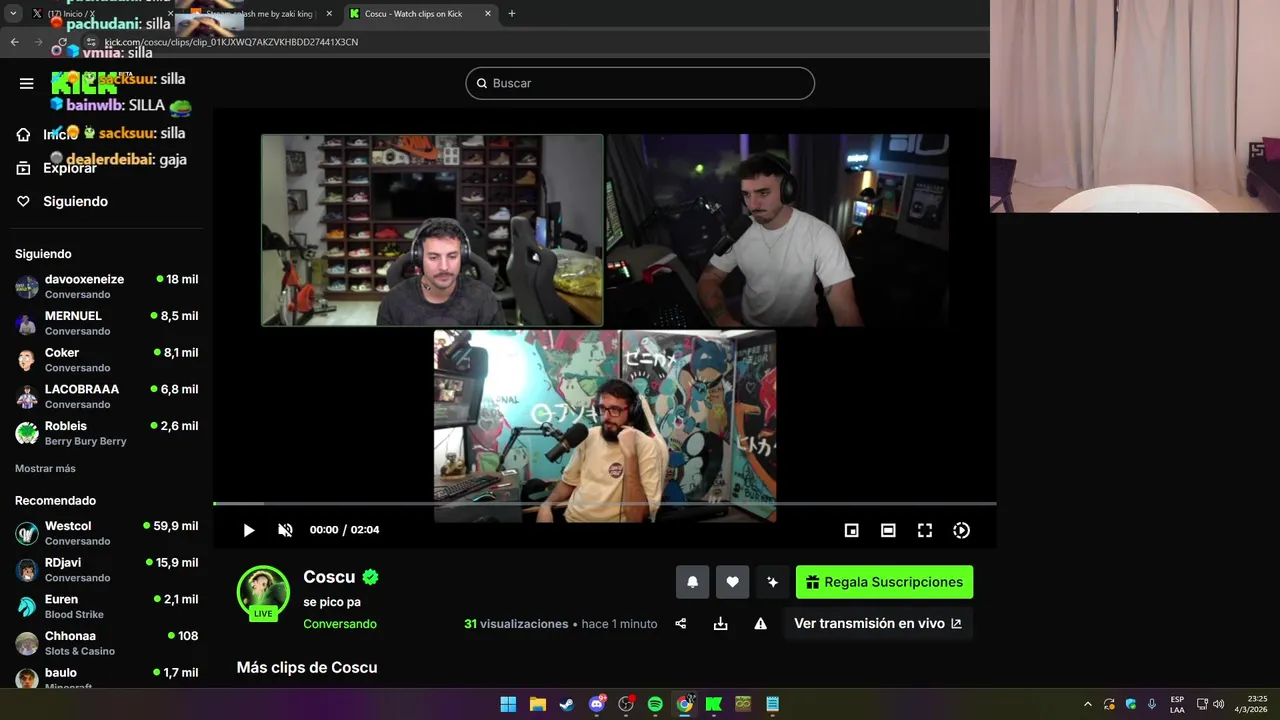Seek on the clip progress bar

click(x=604, y=503)
